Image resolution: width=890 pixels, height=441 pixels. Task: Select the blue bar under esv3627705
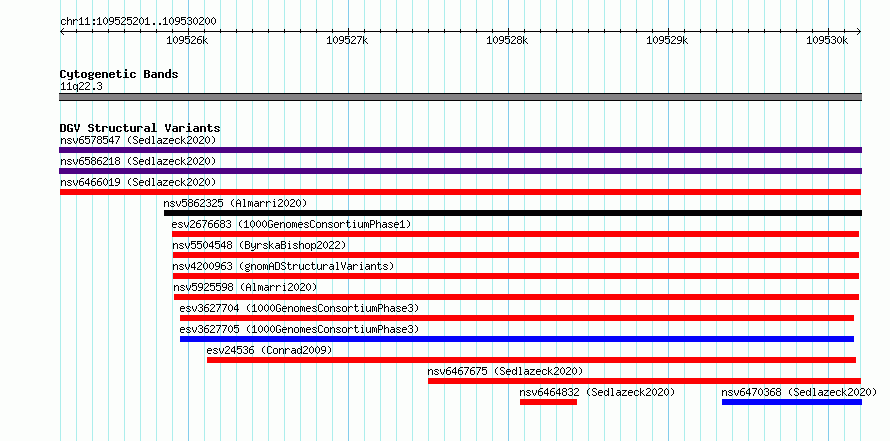coord(517,339)
